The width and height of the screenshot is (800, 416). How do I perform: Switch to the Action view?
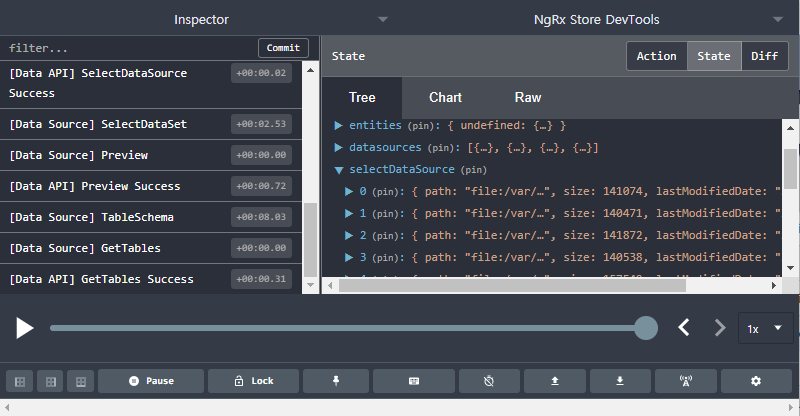coord(657,56)
